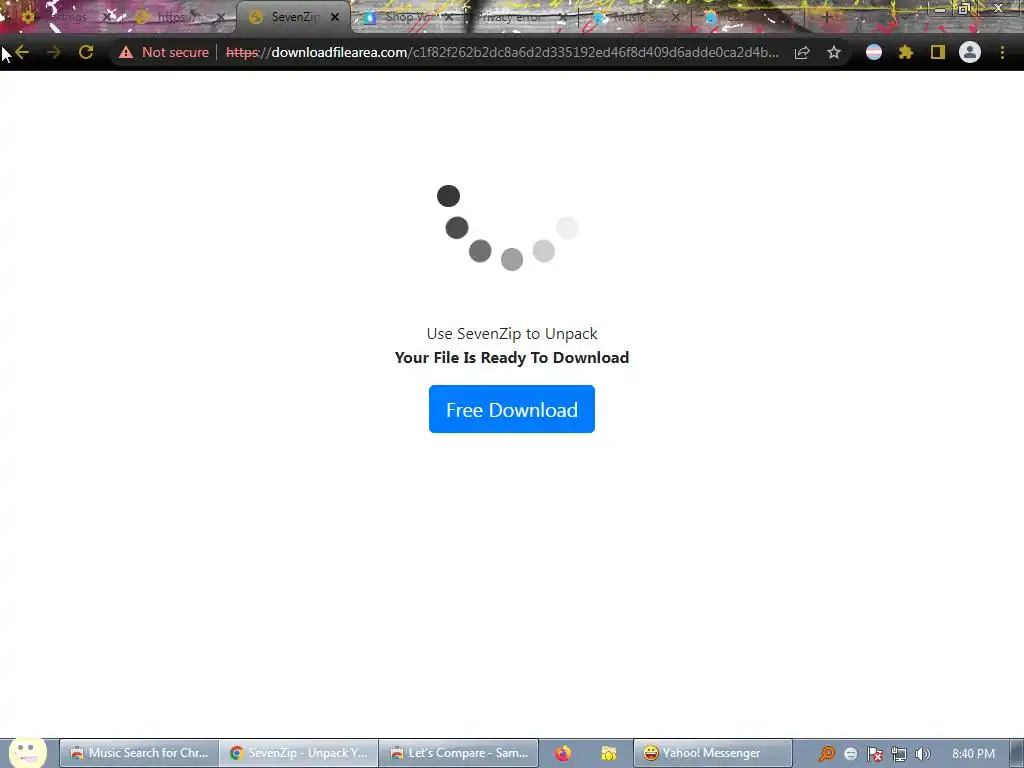This screenshot has width=1024, height=768.
Task: Focus the downloadfilearea.com address bar URL
Action: [x=502, y=52]
